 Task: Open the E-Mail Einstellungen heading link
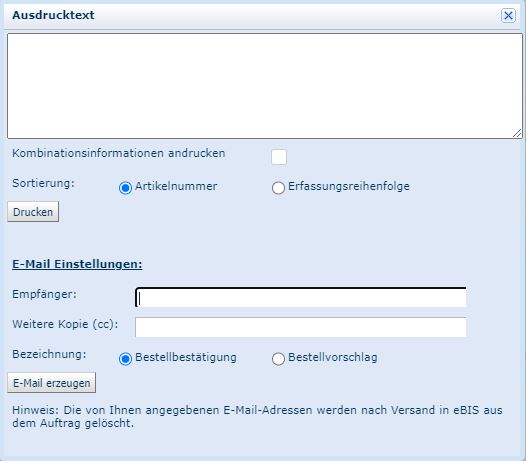coord(77,264)
